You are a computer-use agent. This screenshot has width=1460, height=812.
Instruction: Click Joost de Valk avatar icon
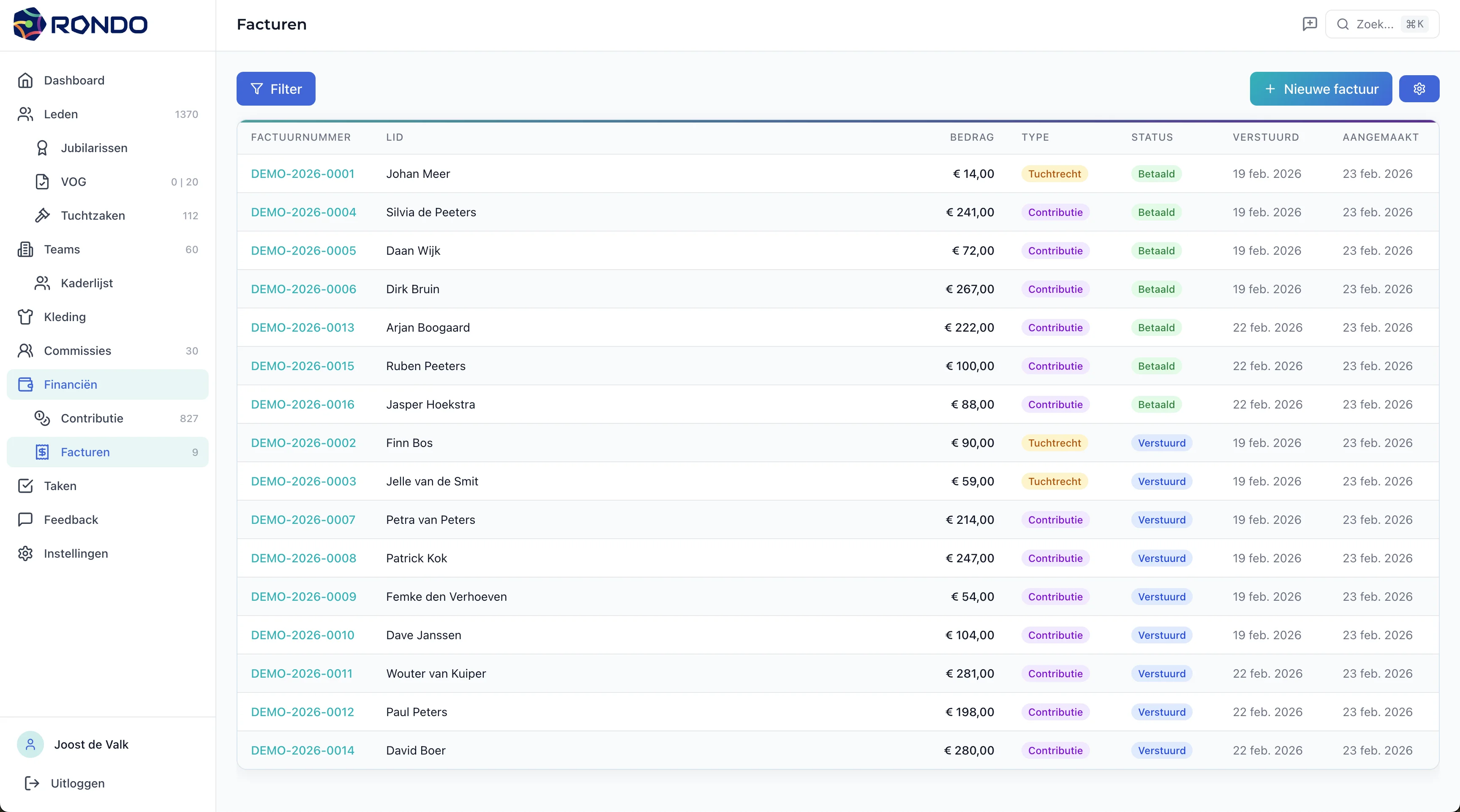[30, 744]
